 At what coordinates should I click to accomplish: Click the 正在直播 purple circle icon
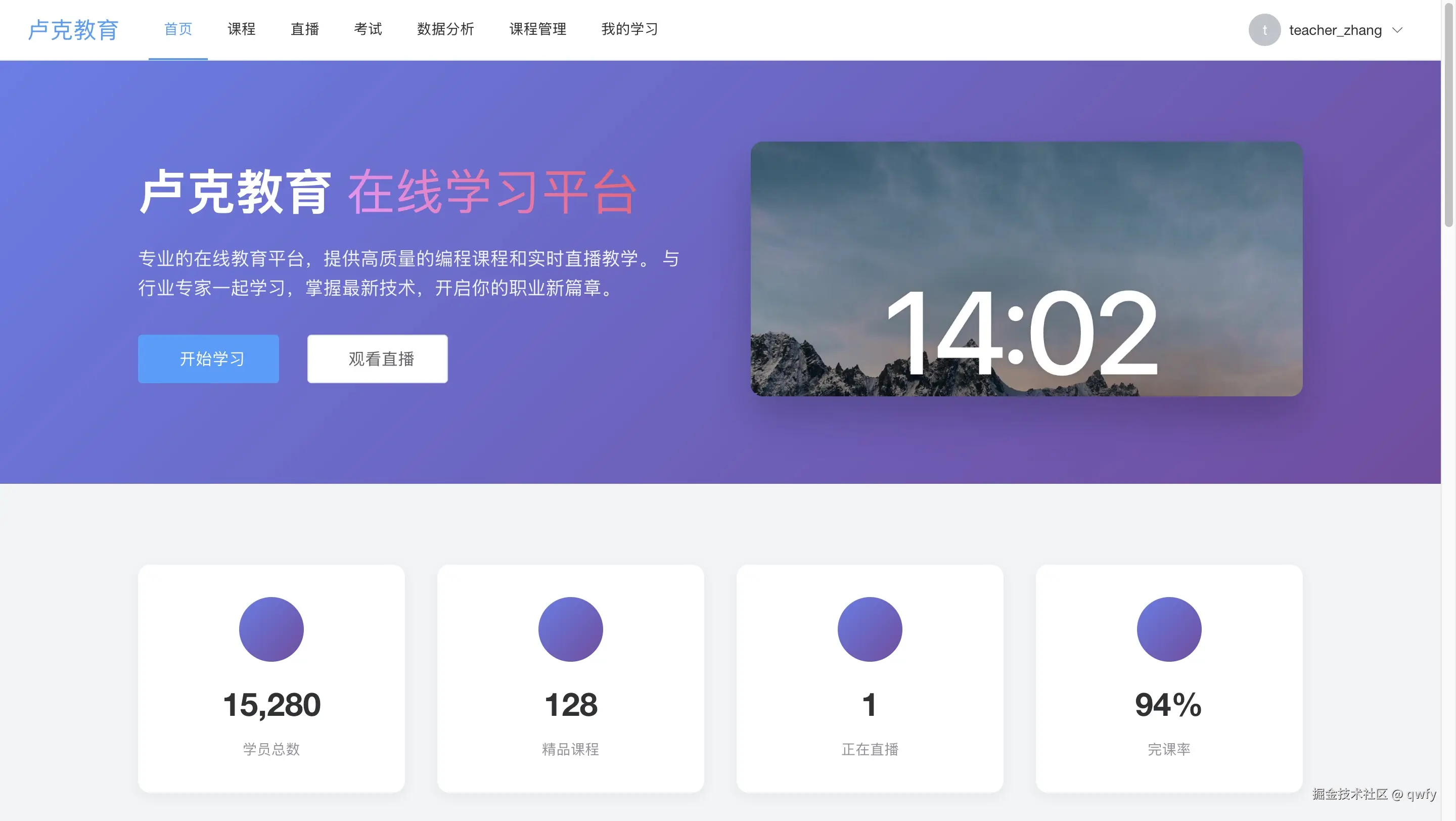(870, 629)
